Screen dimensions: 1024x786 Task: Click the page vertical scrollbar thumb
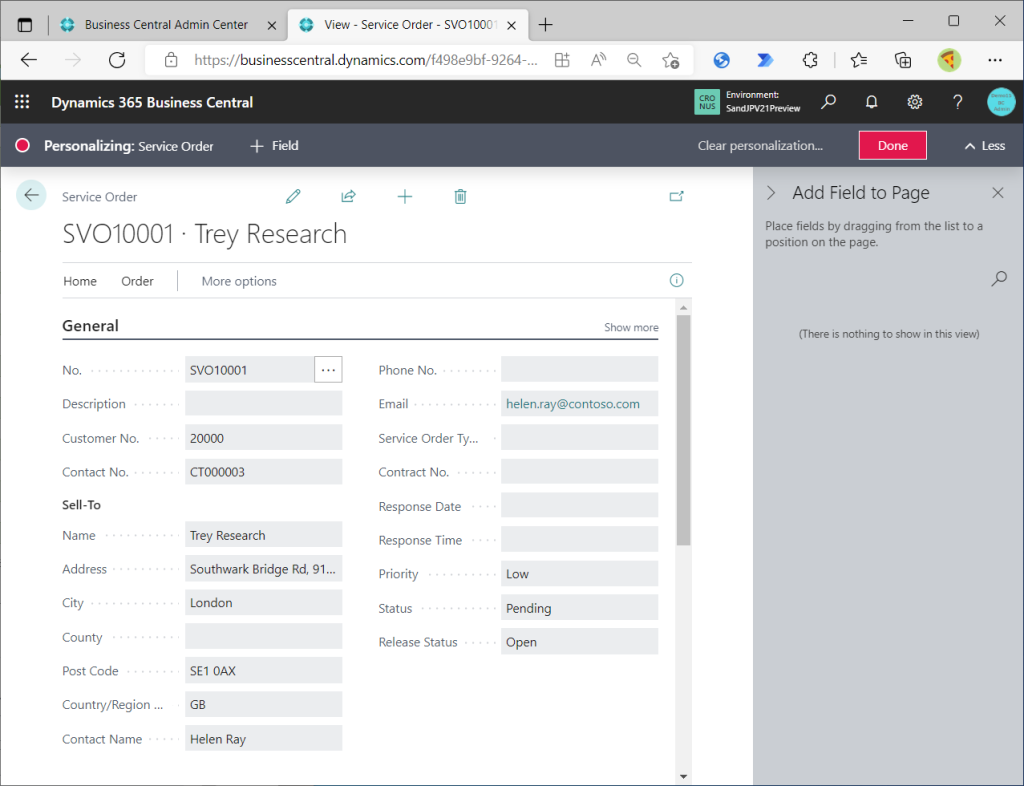(x=683, y=430)
